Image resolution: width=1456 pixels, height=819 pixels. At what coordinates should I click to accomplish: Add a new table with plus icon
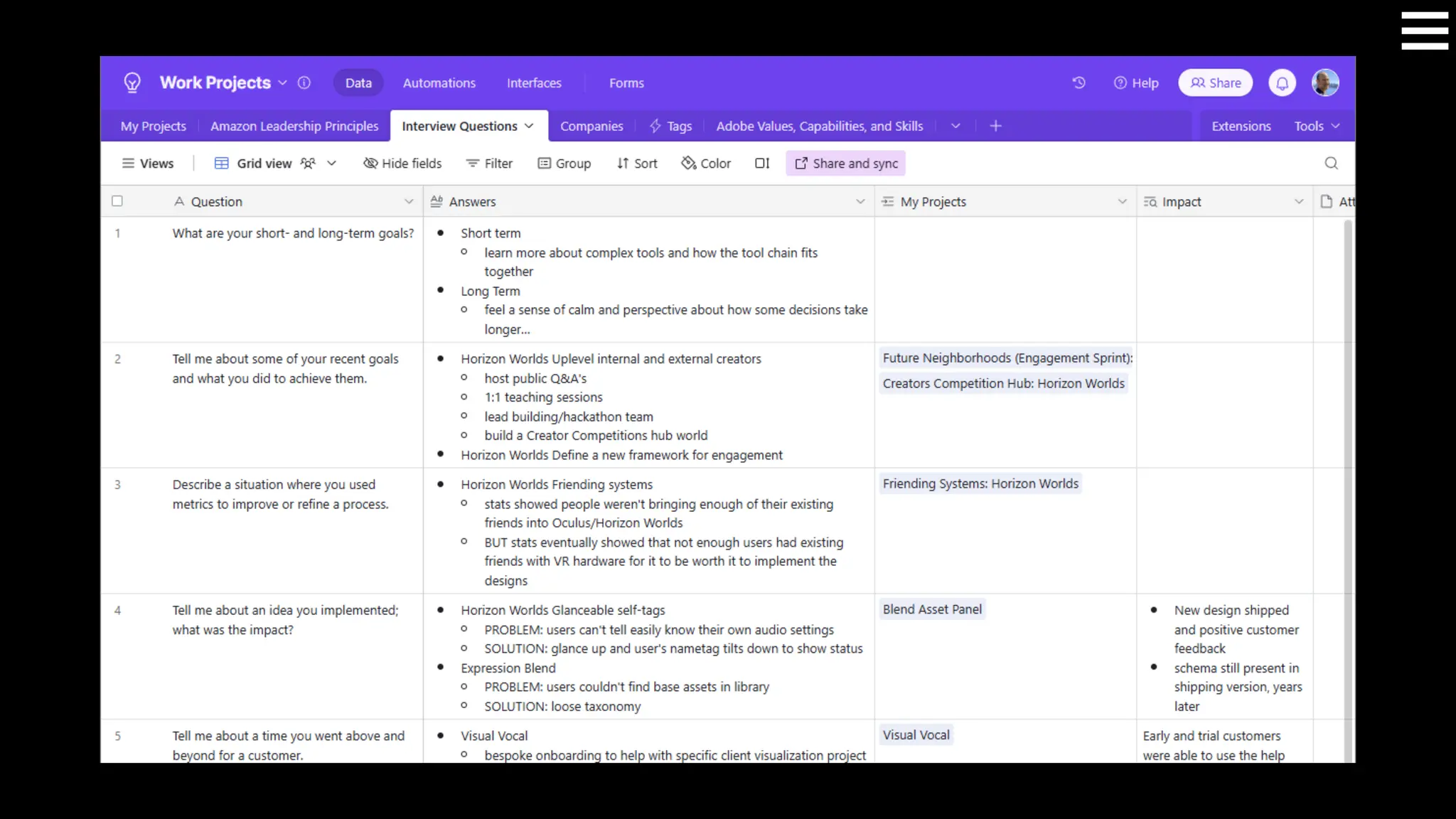pyautogui.click(x=995, y=126)
